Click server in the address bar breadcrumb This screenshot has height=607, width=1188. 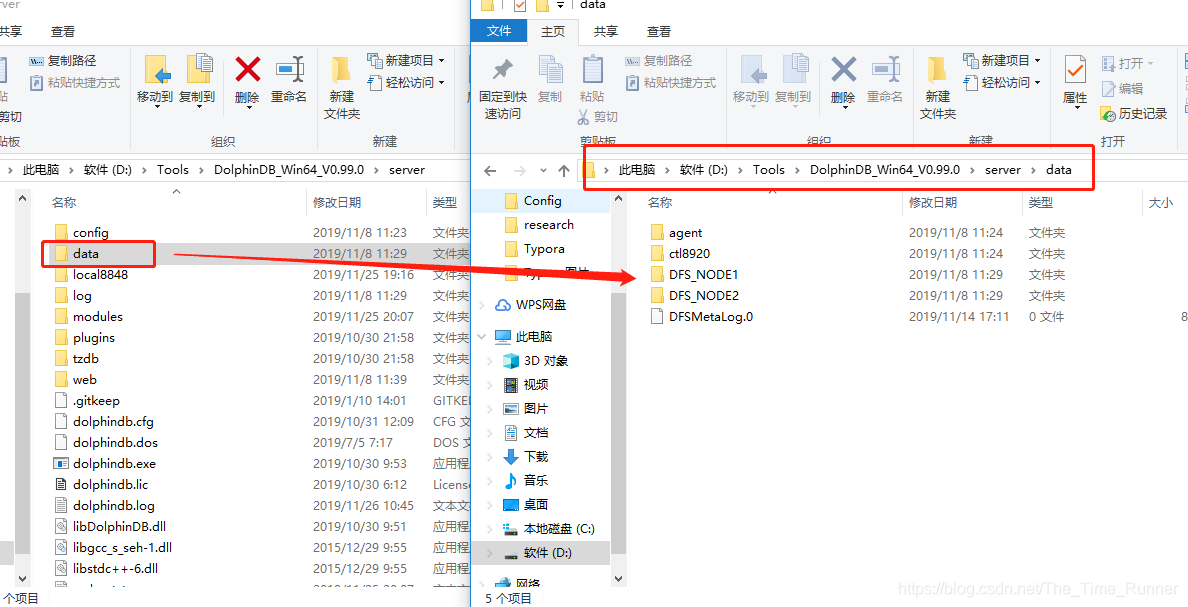click(1002, 169)
